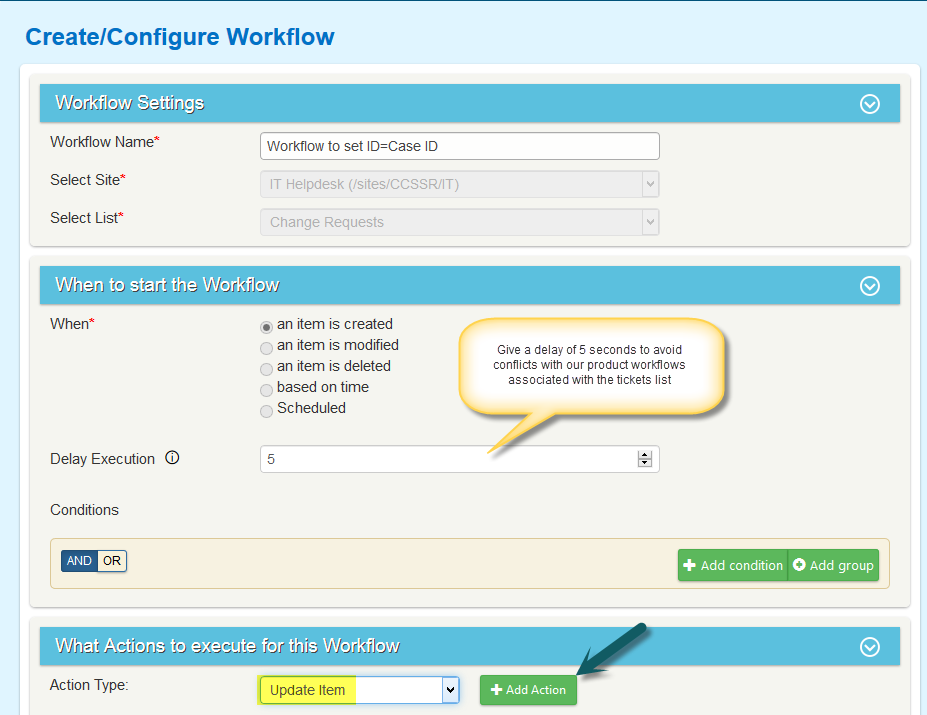
Task: Choose the 'an item is deleted' radio button
Action: pyautogui.click(x=266, y=368)
